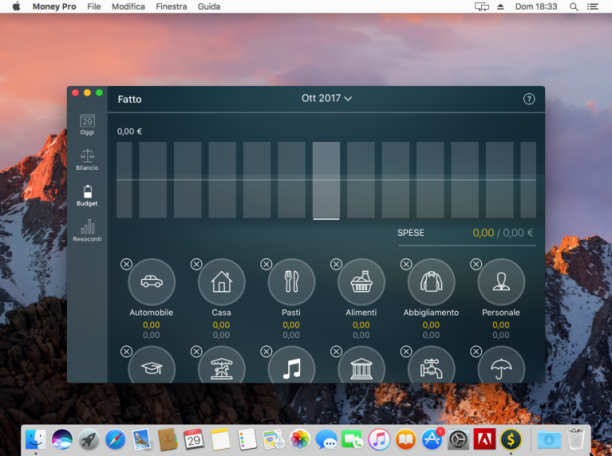
Task: Open the Bilancio scales section
Action: pyautogui.click(x=87, y=160)
